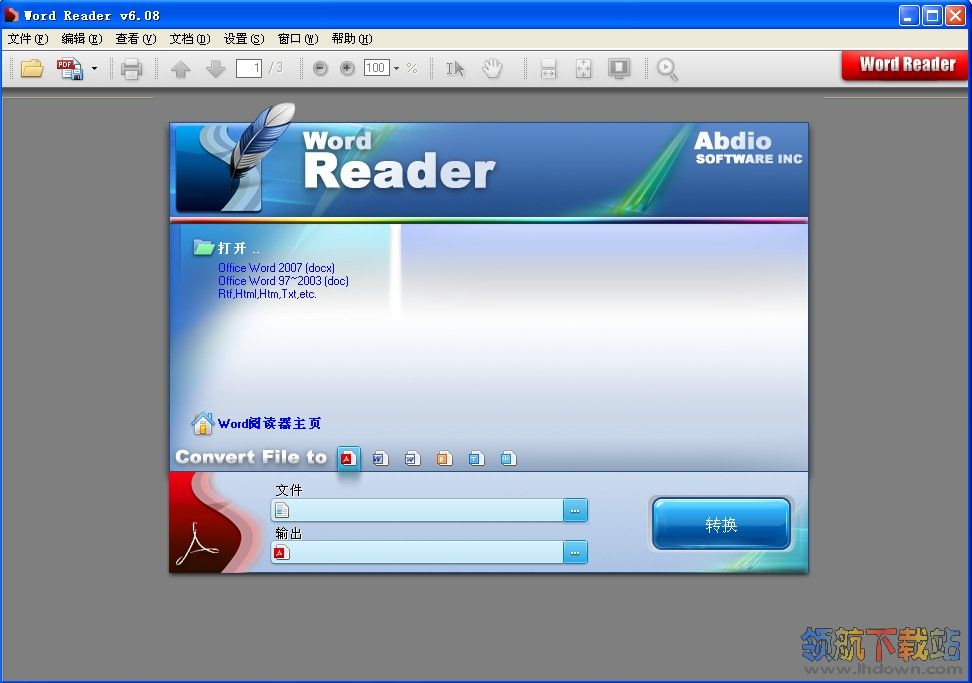This screenshot has height=683, width=972.
Task: Maximize the Word Reader window
Action: coord(932,15)
